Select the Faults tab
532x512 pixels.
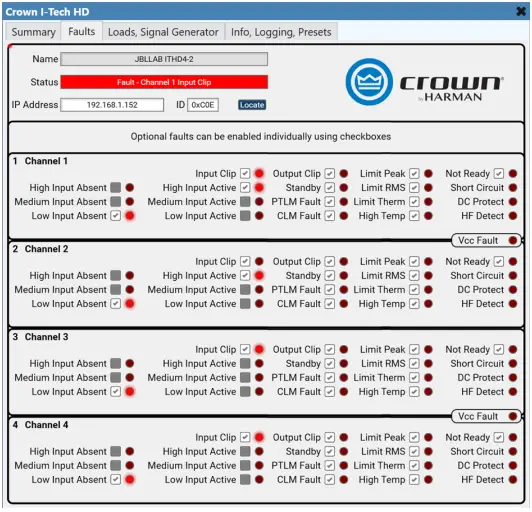[x=81, y=32]
